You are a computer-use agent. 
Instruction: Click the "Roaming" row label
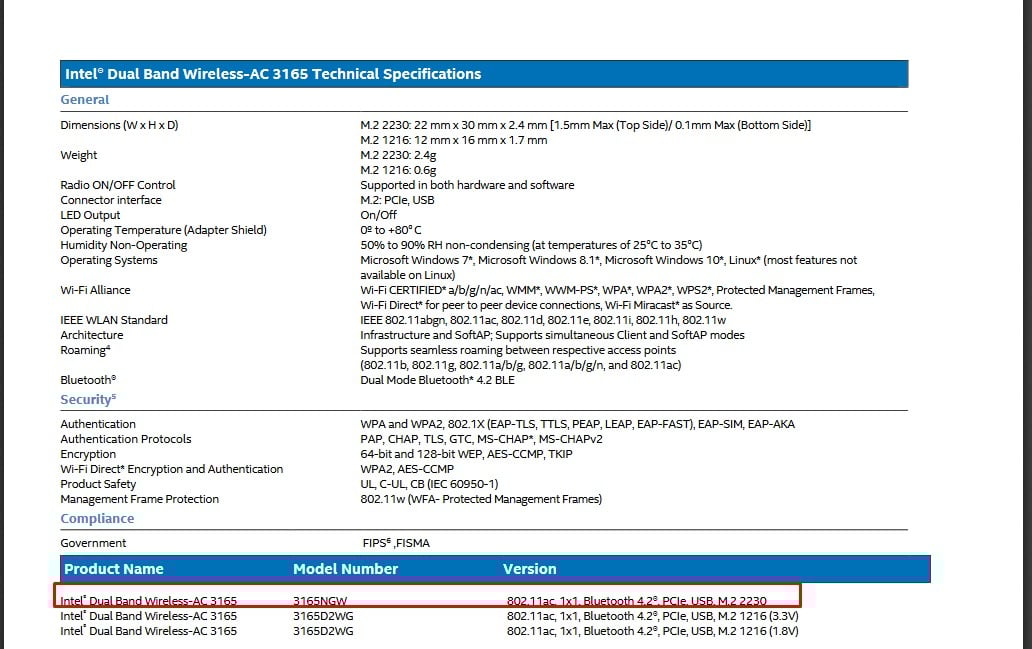pos(85,350)
